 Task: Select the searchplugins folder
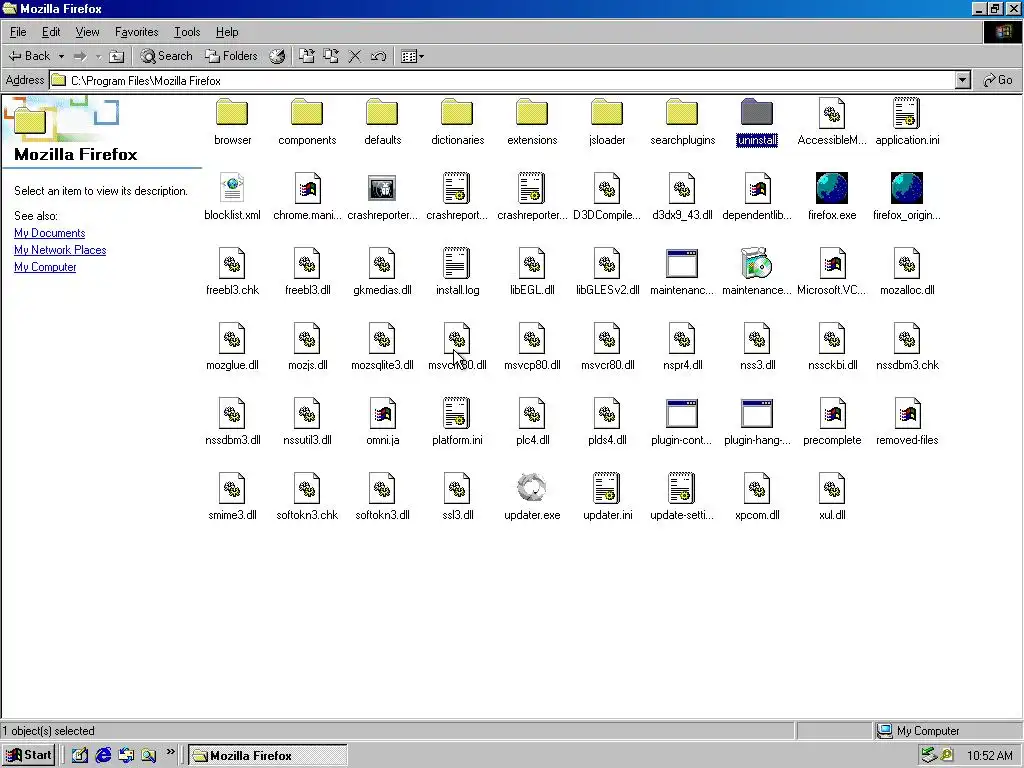[682, 113]
